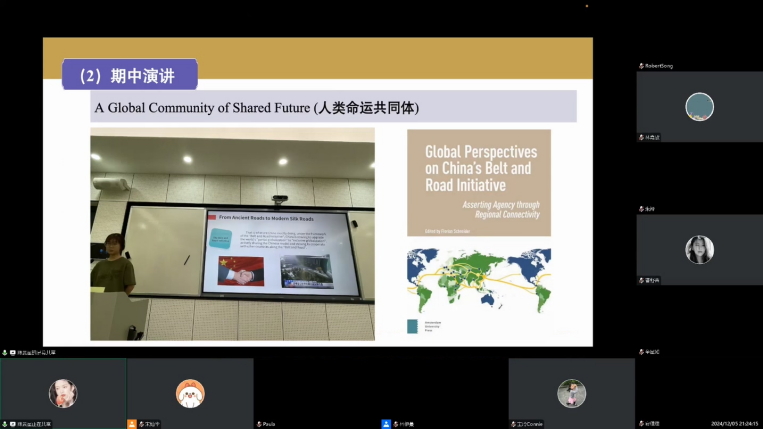Click the orange person icon in bottom strip
The width and height of the screenshot is (763, 429).
pos(132,424)
